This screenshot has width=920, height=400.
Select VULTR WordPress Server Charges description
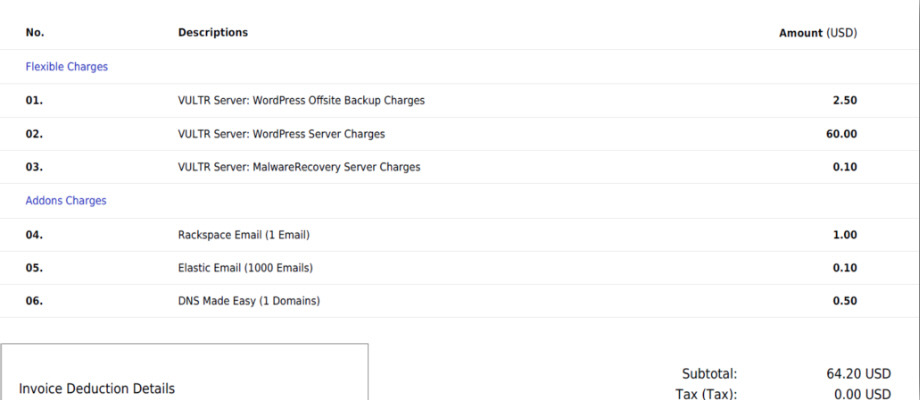coord(281,134)
